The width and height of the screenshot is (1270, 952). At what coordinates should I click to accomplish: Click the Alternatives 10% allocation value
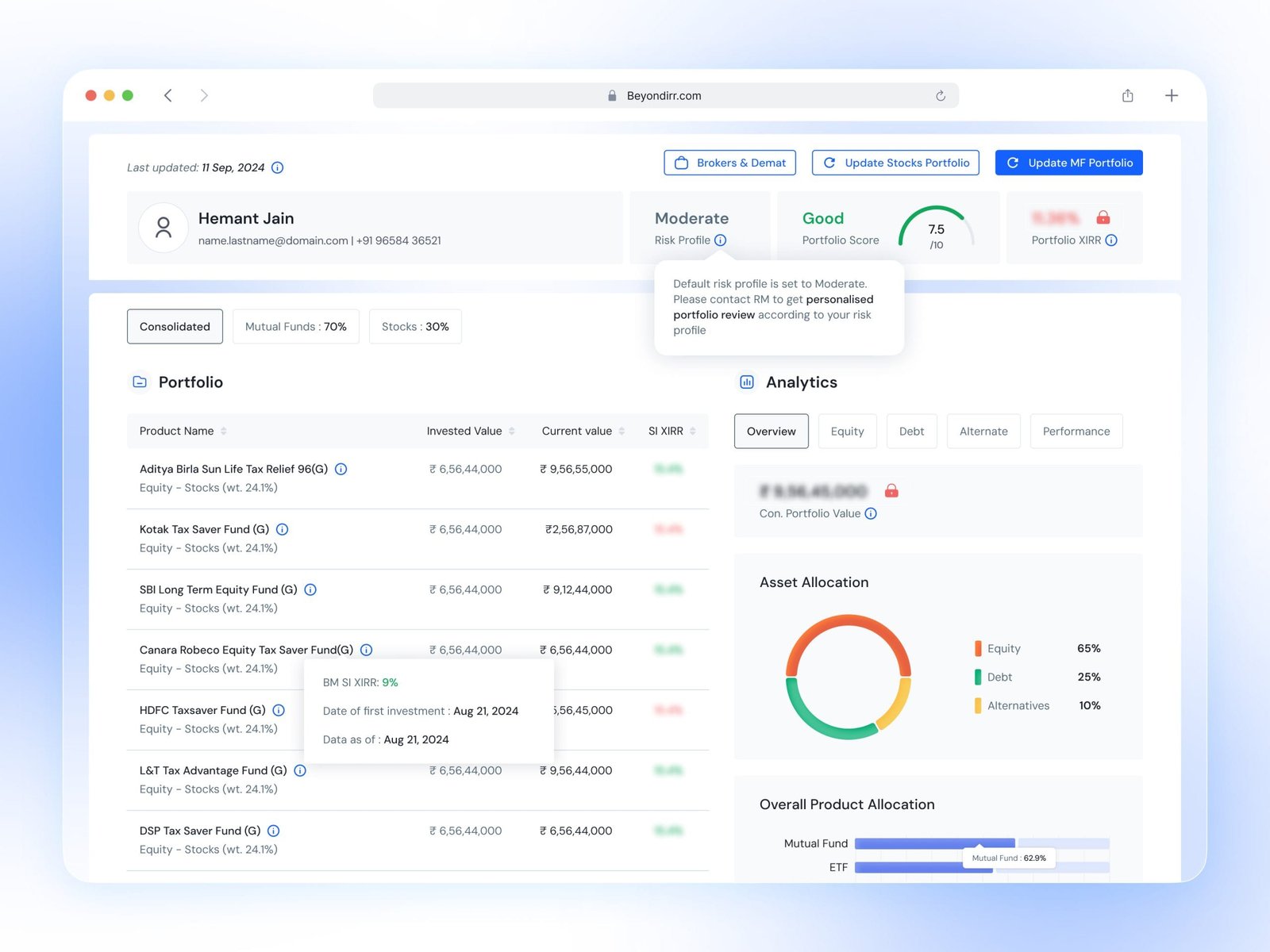click(x=1090, y=705)
